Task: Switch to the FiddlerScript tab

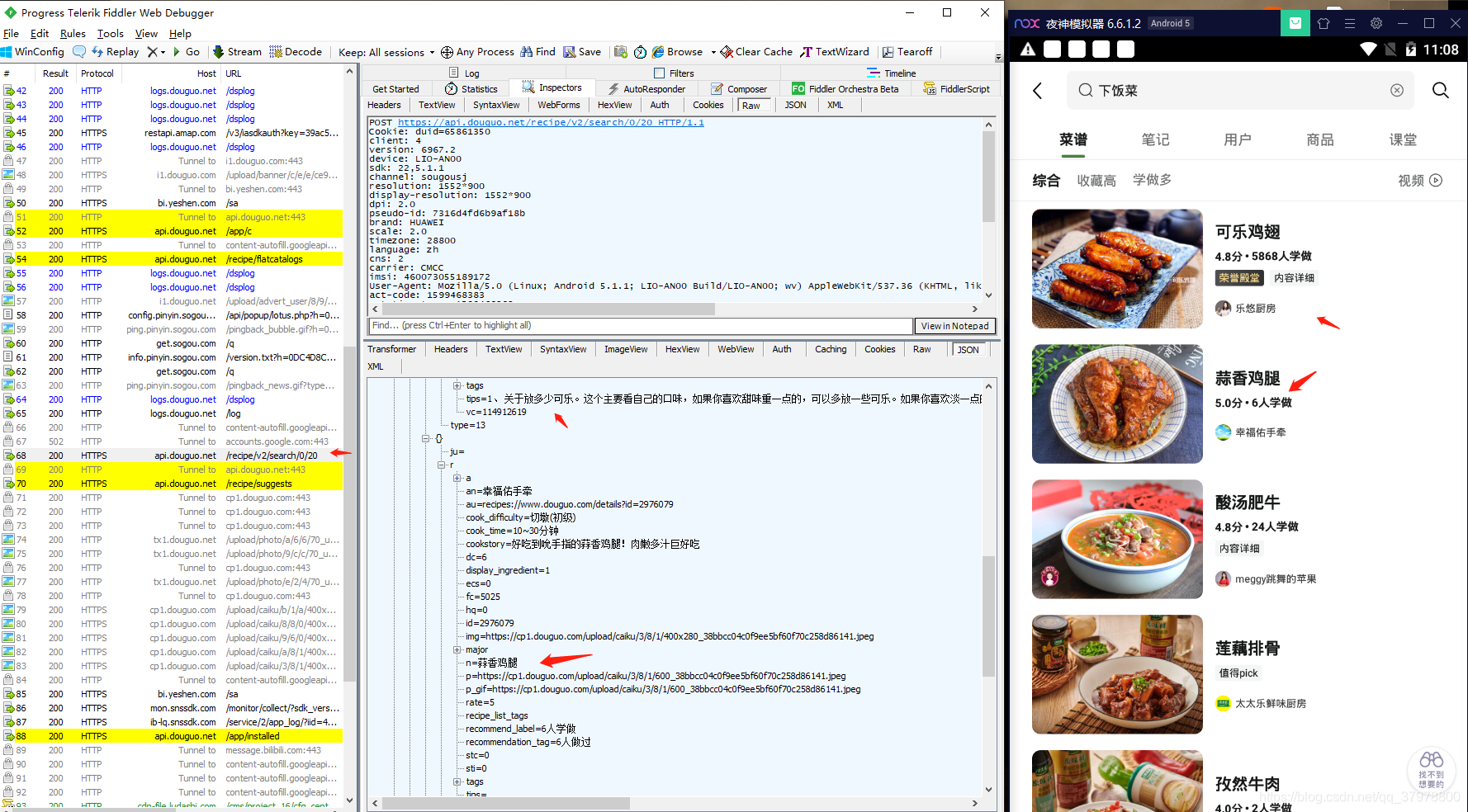Action: click(956, 89)
